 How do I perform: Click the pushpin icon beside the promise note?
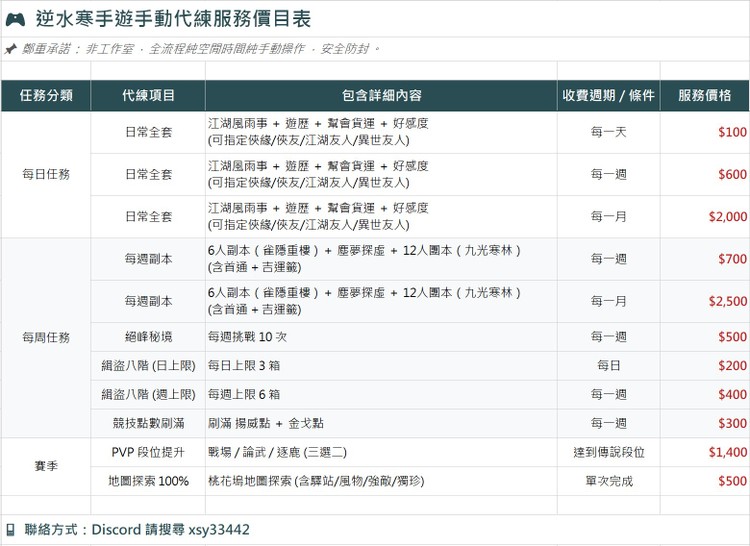pyautogui.click(x=11, y=49)
